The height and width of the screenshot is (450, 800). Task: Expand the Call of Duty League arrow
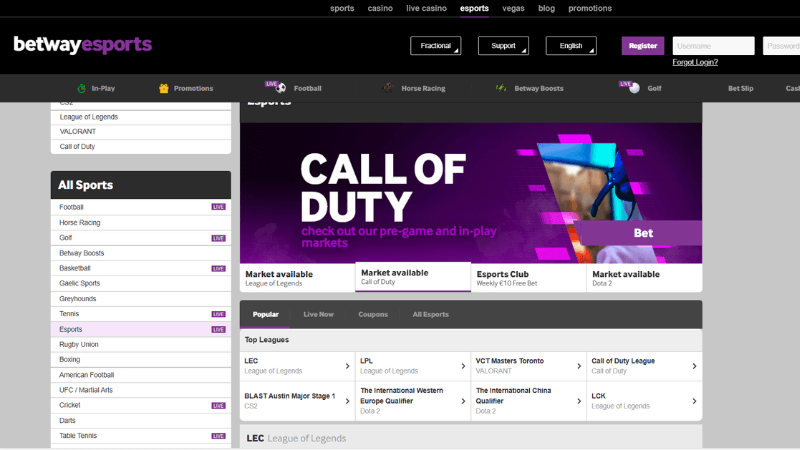tap(694, 366)
